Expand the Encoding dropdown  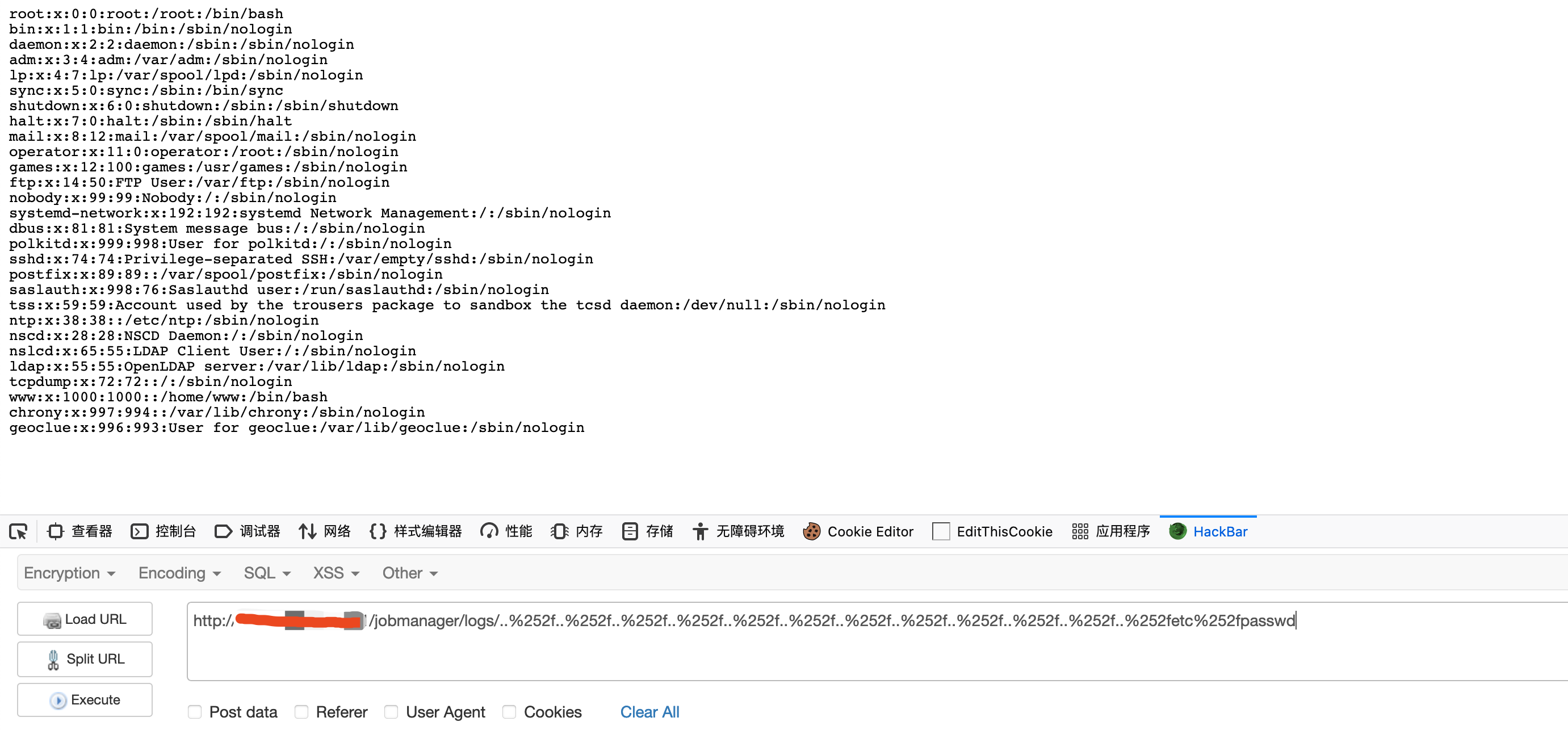point(179,573)
